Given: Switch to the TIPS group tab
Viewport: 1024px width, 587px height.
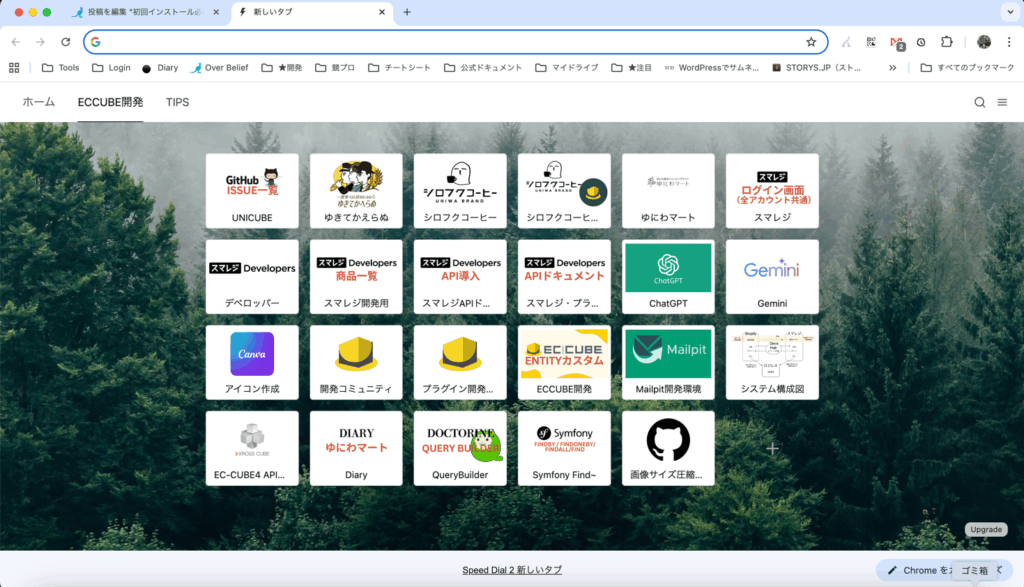Looking at the screenshot, I should (x=177, y=102).
